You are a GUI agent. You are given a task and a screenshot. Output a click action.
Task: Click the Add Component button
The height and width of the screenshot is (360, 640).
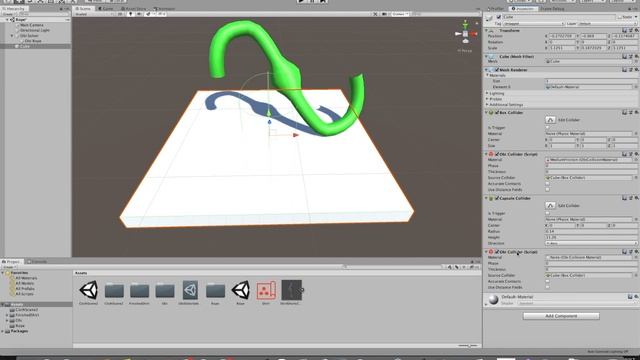[561, 316]
